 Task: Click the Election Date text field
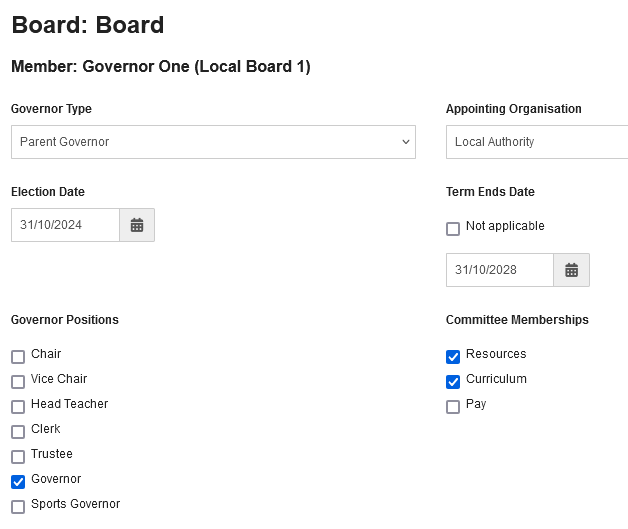point(65,225)
